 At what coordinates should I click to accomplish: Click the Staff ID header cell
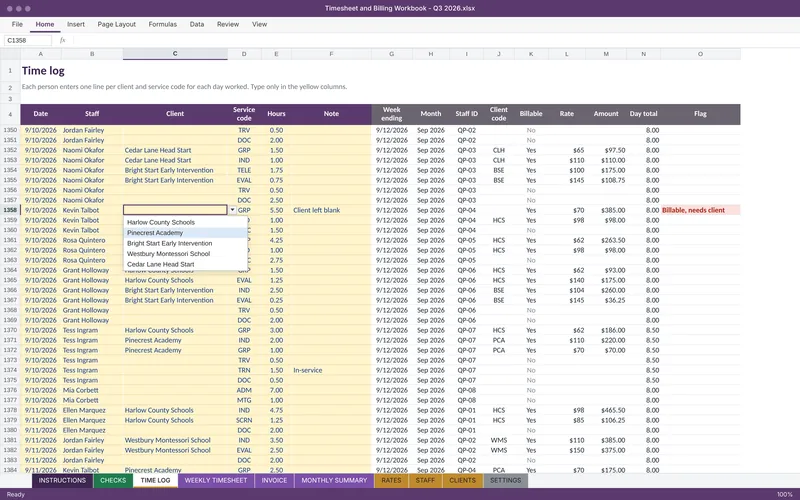(x=466, y=114)
